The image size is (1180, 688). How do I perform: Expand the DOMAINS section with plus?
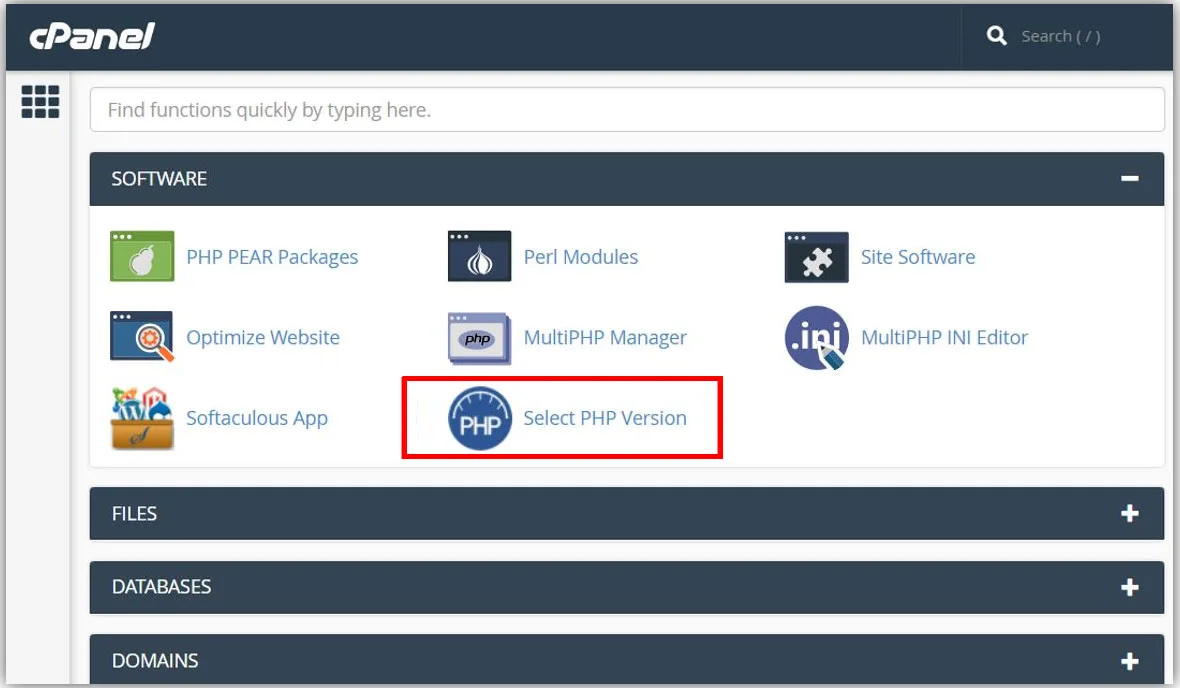click(1129, 661)
